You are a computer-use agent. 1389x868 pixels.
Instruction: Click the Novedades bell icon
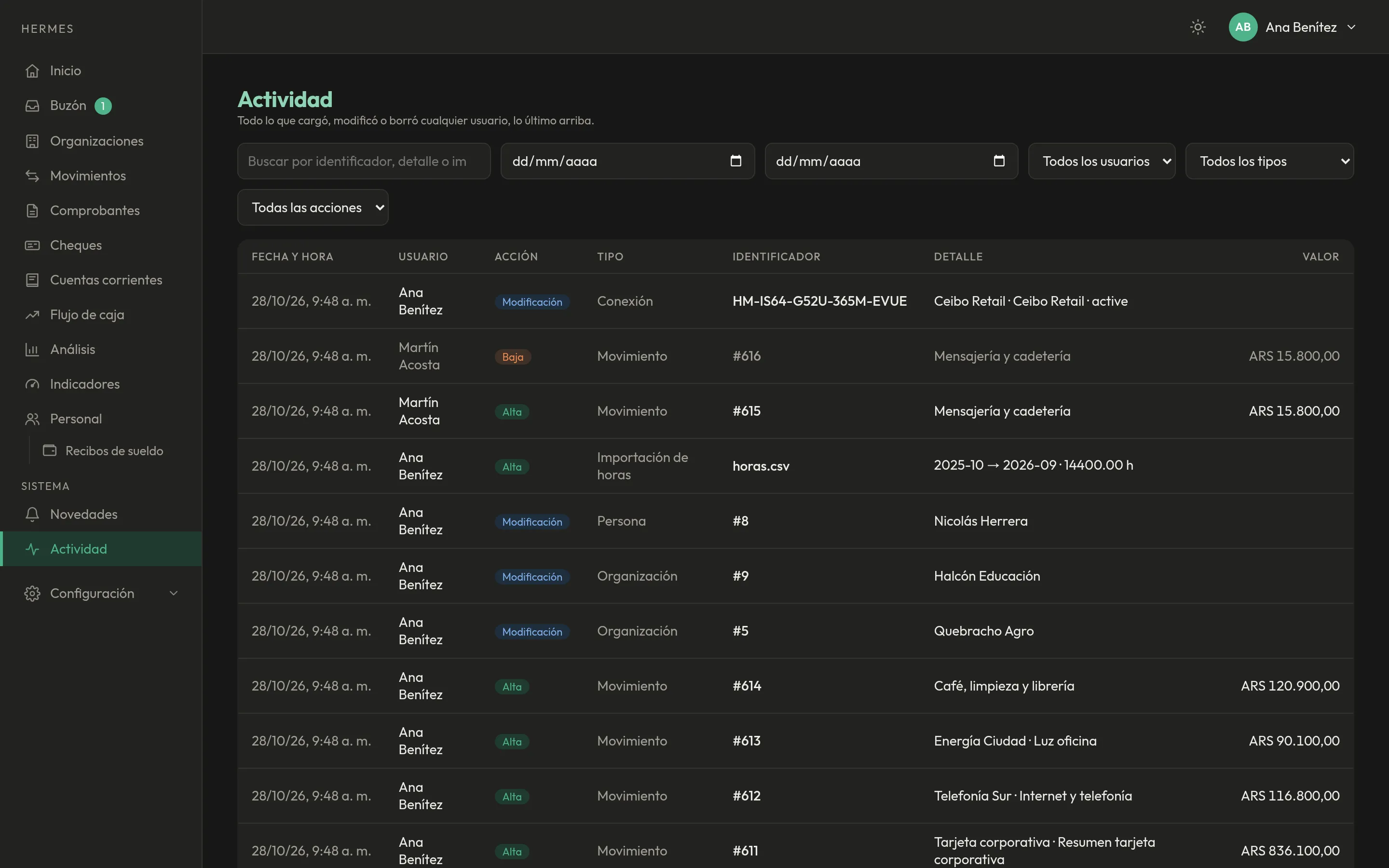[32, 515]
